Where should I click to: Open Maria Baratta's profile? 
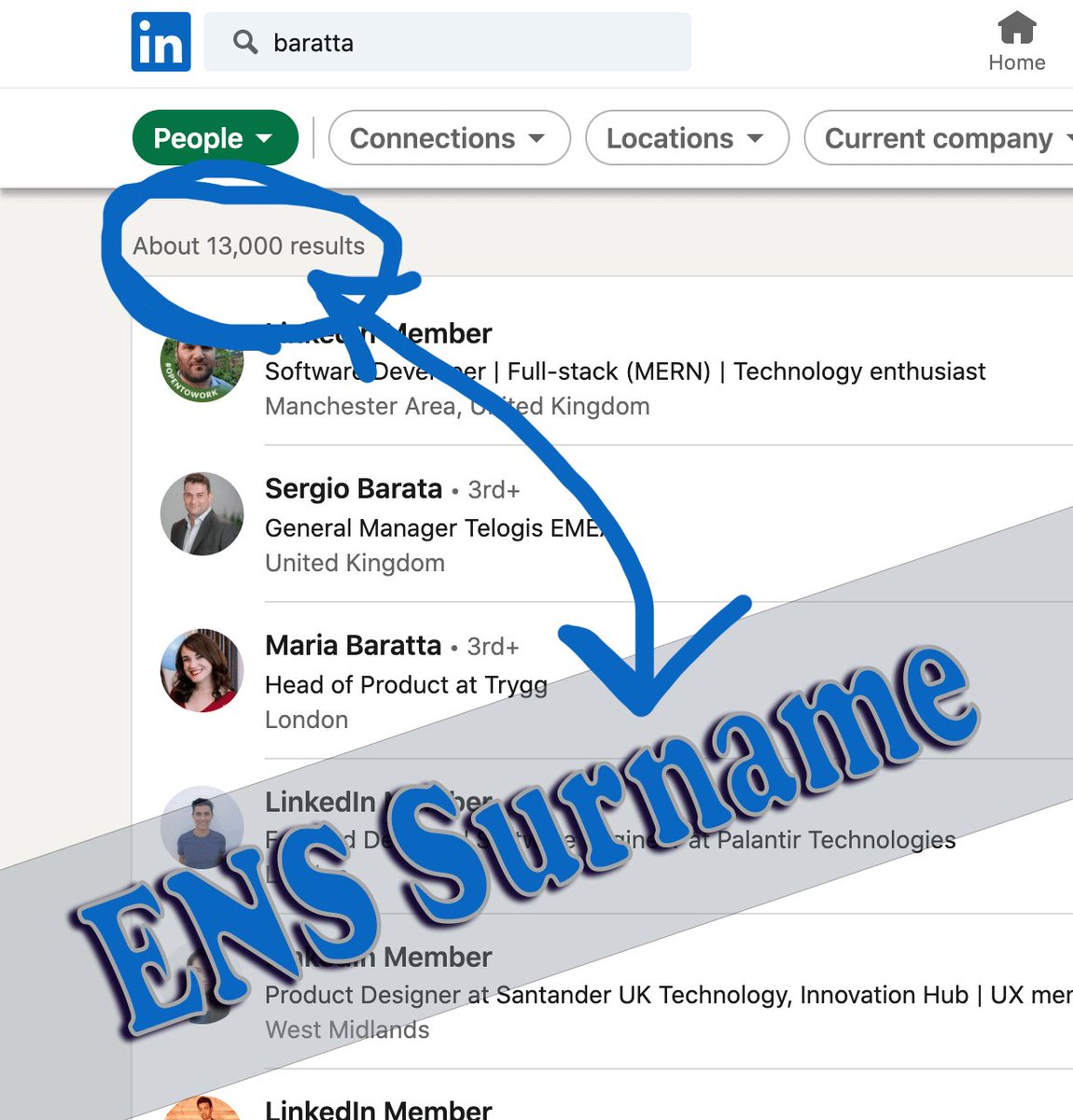point(353,645)
